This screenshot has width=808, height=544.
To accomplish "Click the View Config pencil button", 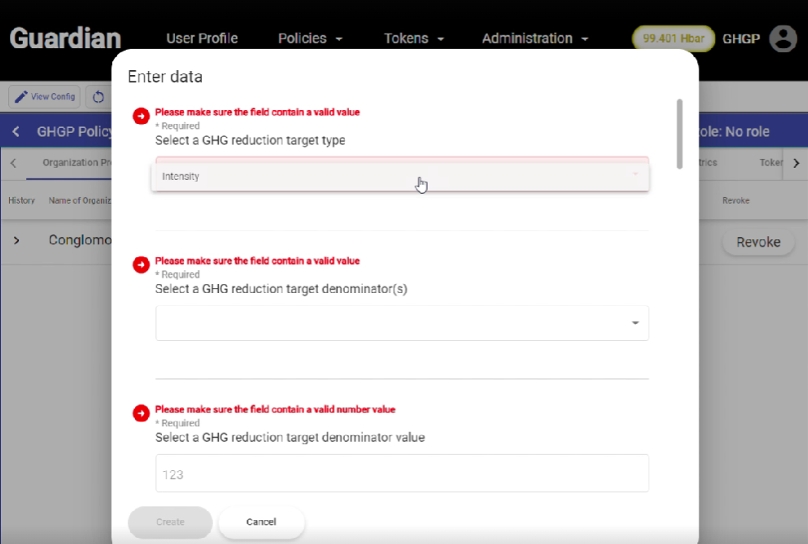I will (45, 97).
